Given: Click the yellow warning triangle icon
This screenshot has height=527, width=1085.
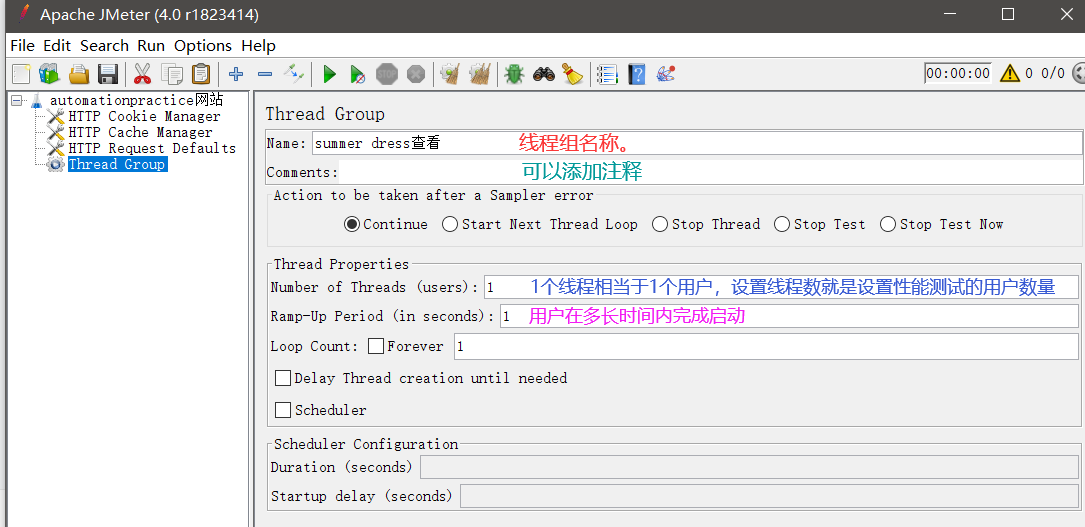Looking at the screenshot, I should 1010,73.
